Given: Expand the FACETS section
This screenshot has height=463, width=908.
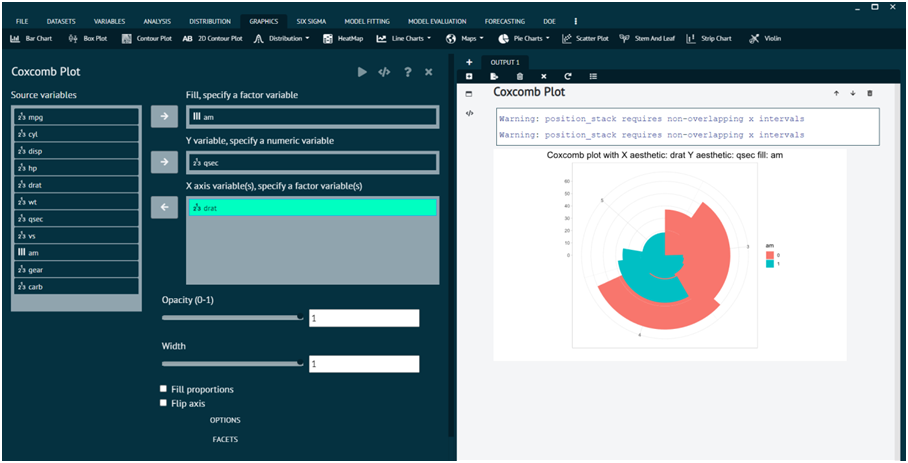Looking at the screenshot, I should [x=225, y=439].
